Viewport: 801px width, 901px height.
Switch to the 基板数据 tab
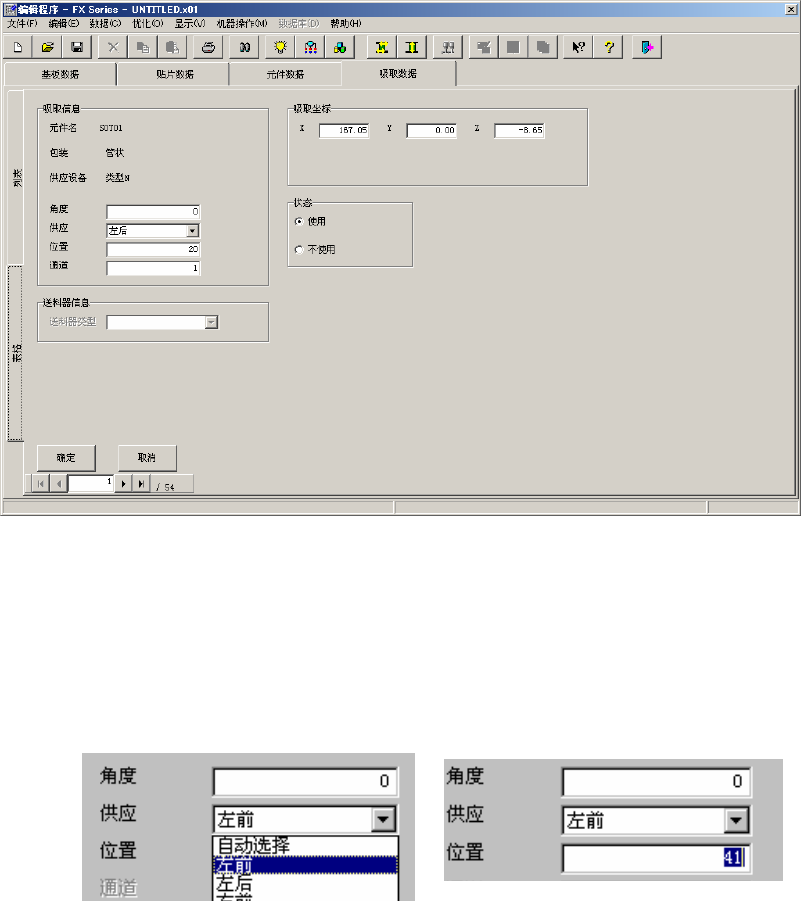(x=60, y=74)
